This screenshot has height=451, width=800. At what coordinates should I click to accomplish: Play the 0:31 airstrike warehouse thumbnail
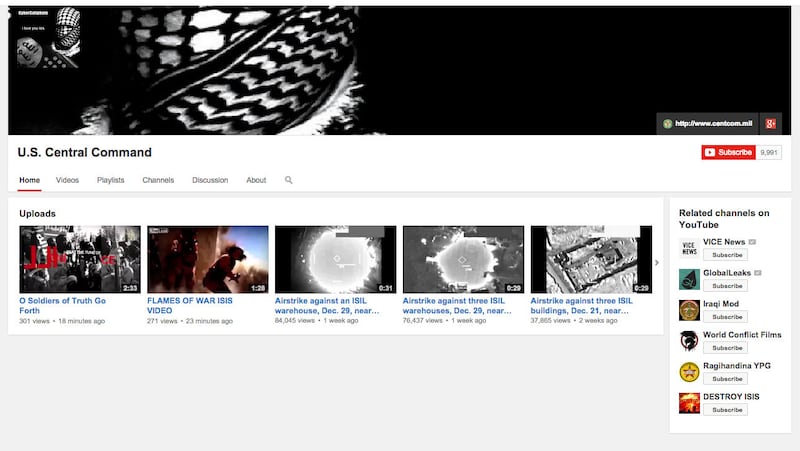point(335,259)
